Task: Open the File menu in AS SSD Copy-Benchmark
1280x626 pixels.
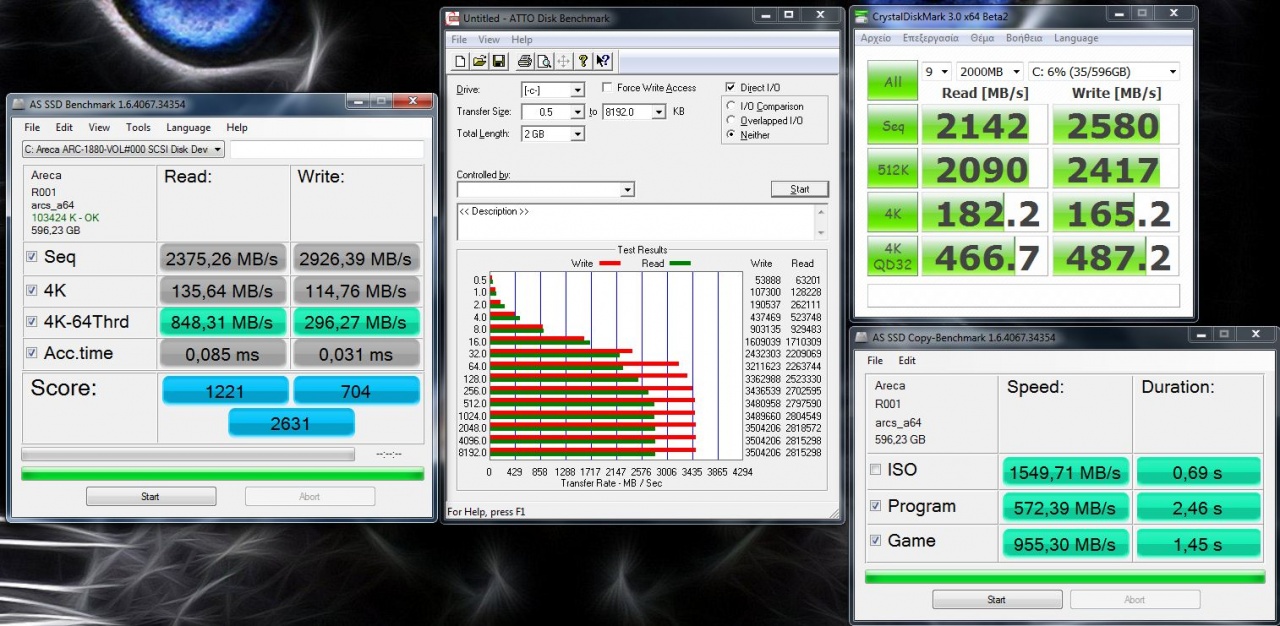Action: [875, 360]
